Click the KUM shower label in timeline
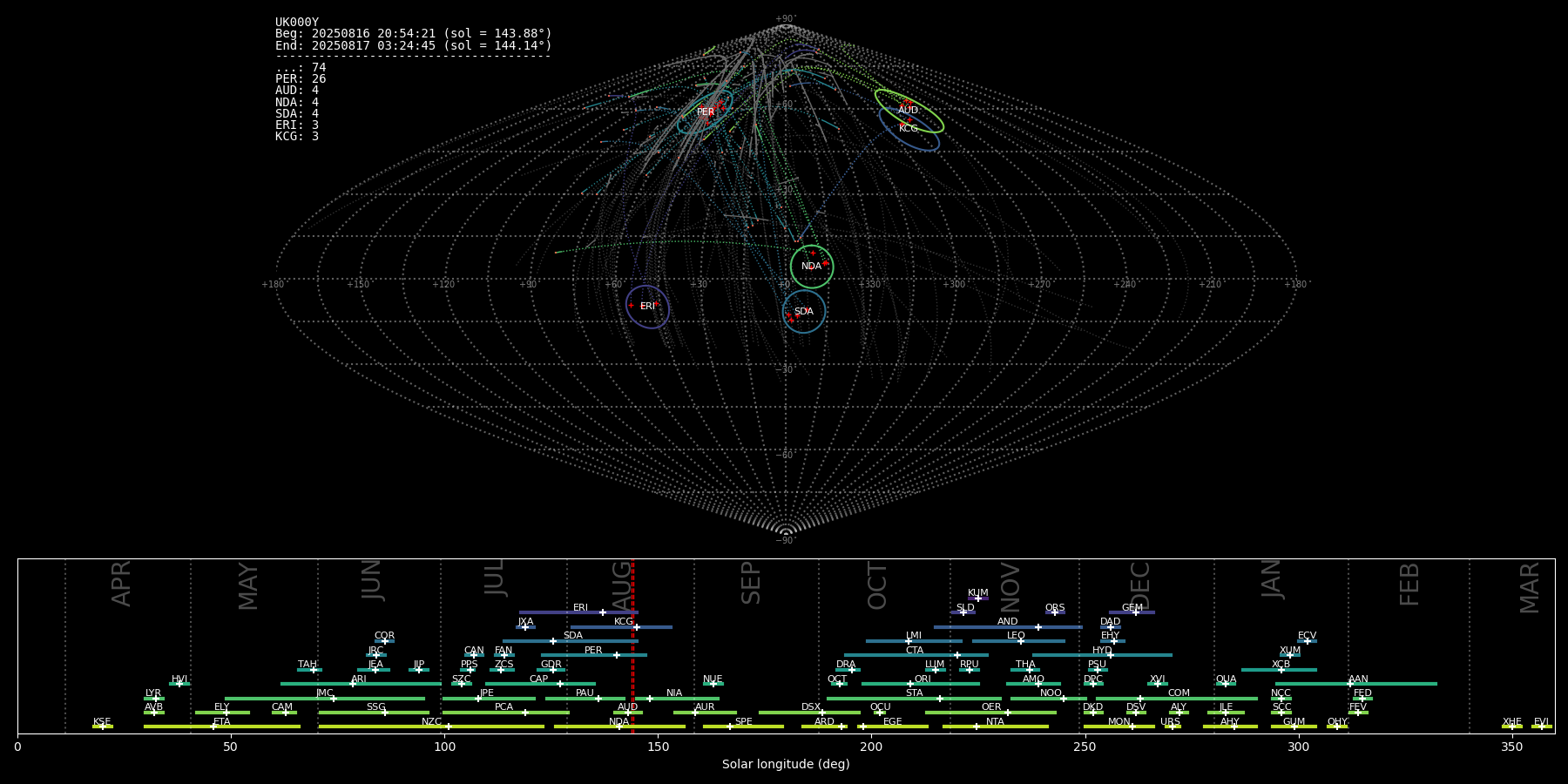Viewport: 1568px width, 784px height. pyautogui.click(x=977, y=593)
